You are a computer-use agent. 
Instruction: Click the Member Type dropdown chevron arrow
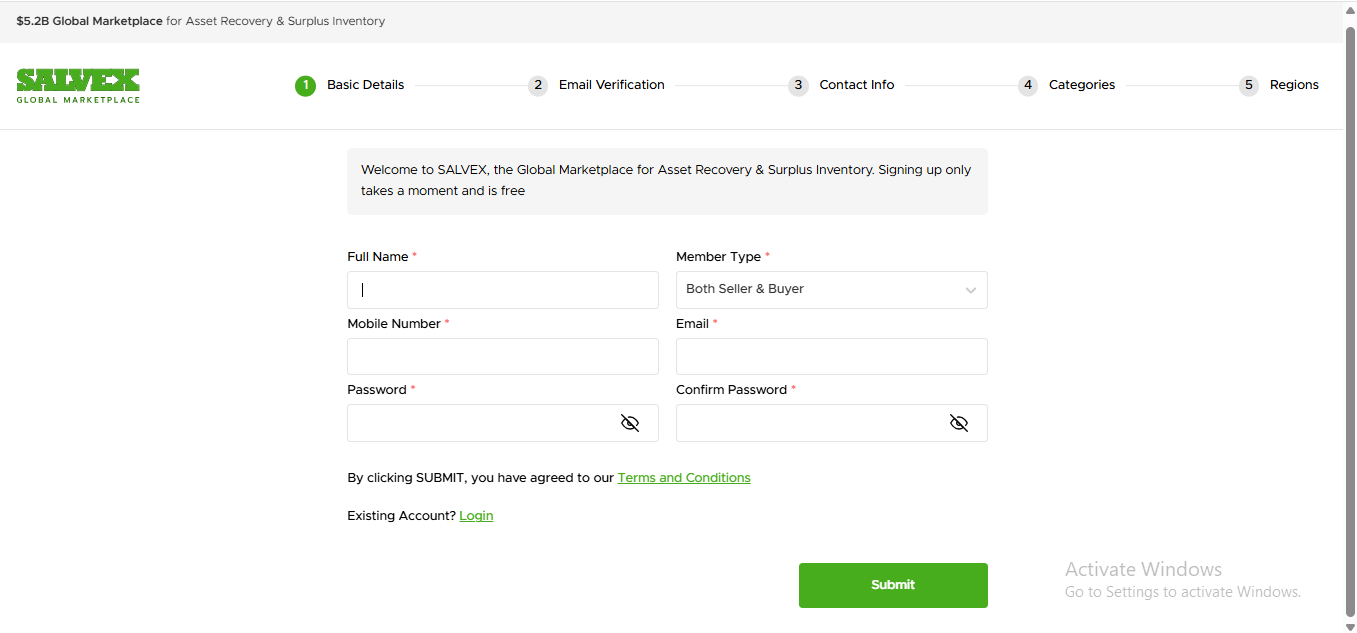pyautogui.click(x=970, y=291)
